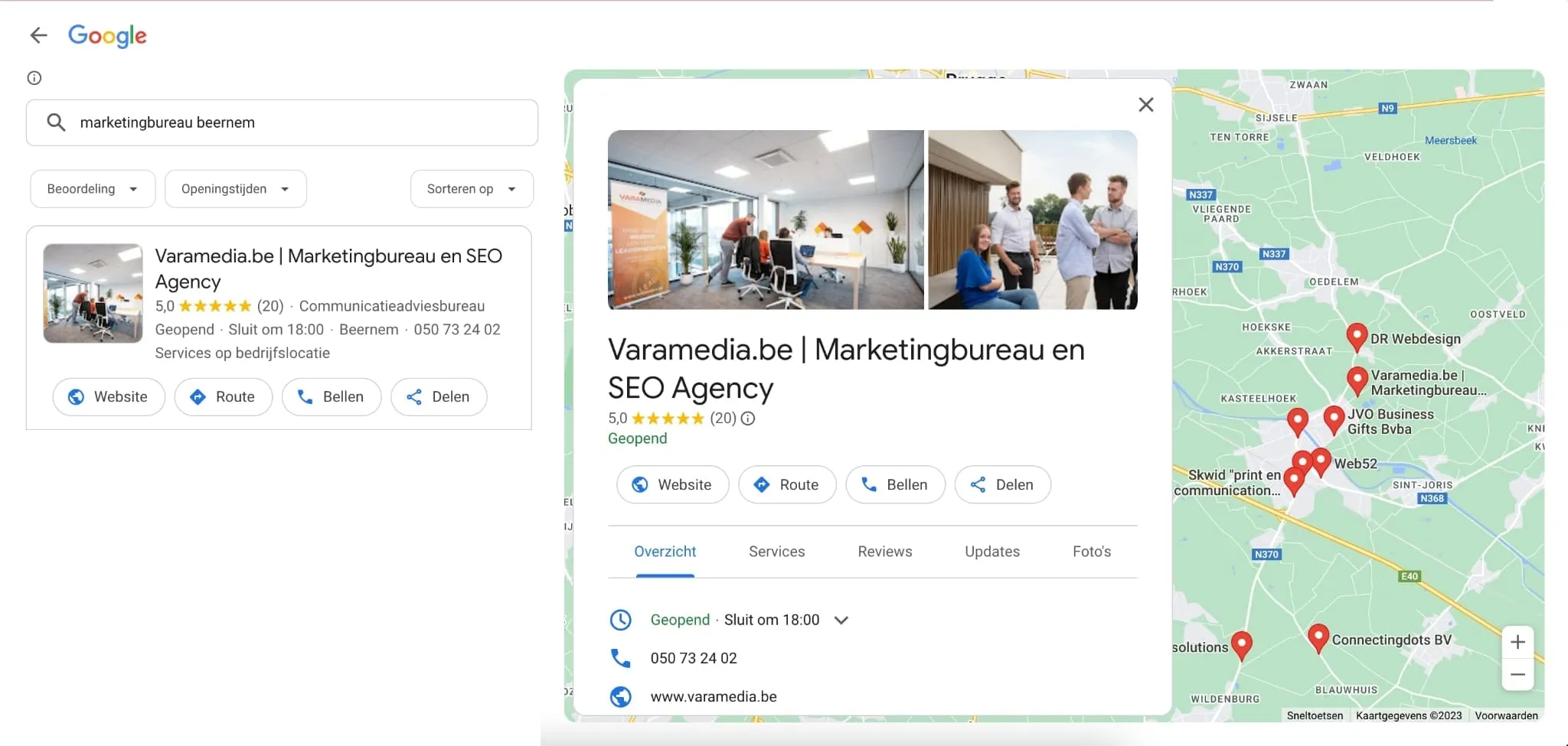Open the www.varamedia.be link
Viewport: 1568px width, 746px height.
(x=714, y=697)
